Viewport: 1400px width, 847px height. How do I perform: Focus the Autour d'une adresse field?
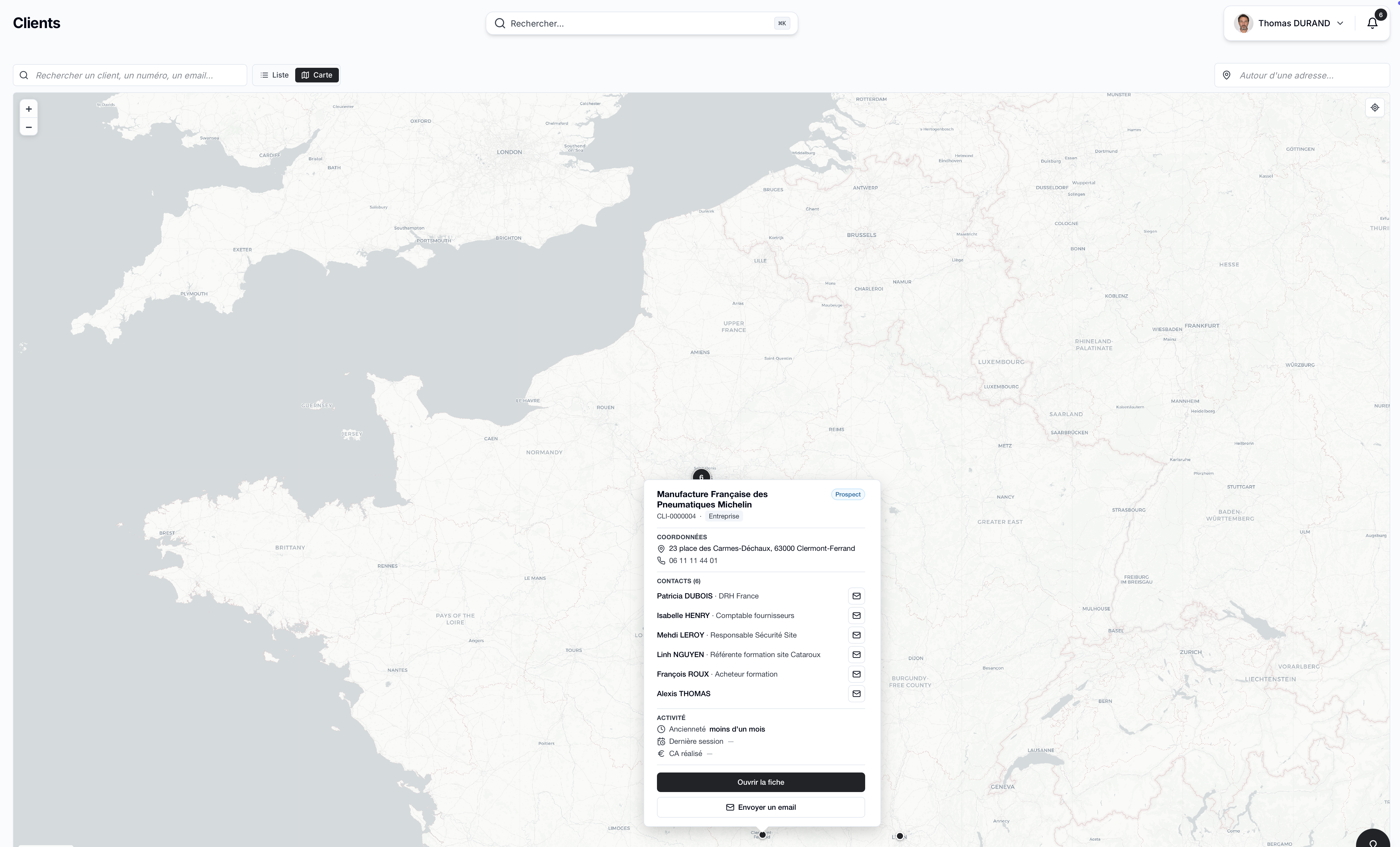[1302, 75]
